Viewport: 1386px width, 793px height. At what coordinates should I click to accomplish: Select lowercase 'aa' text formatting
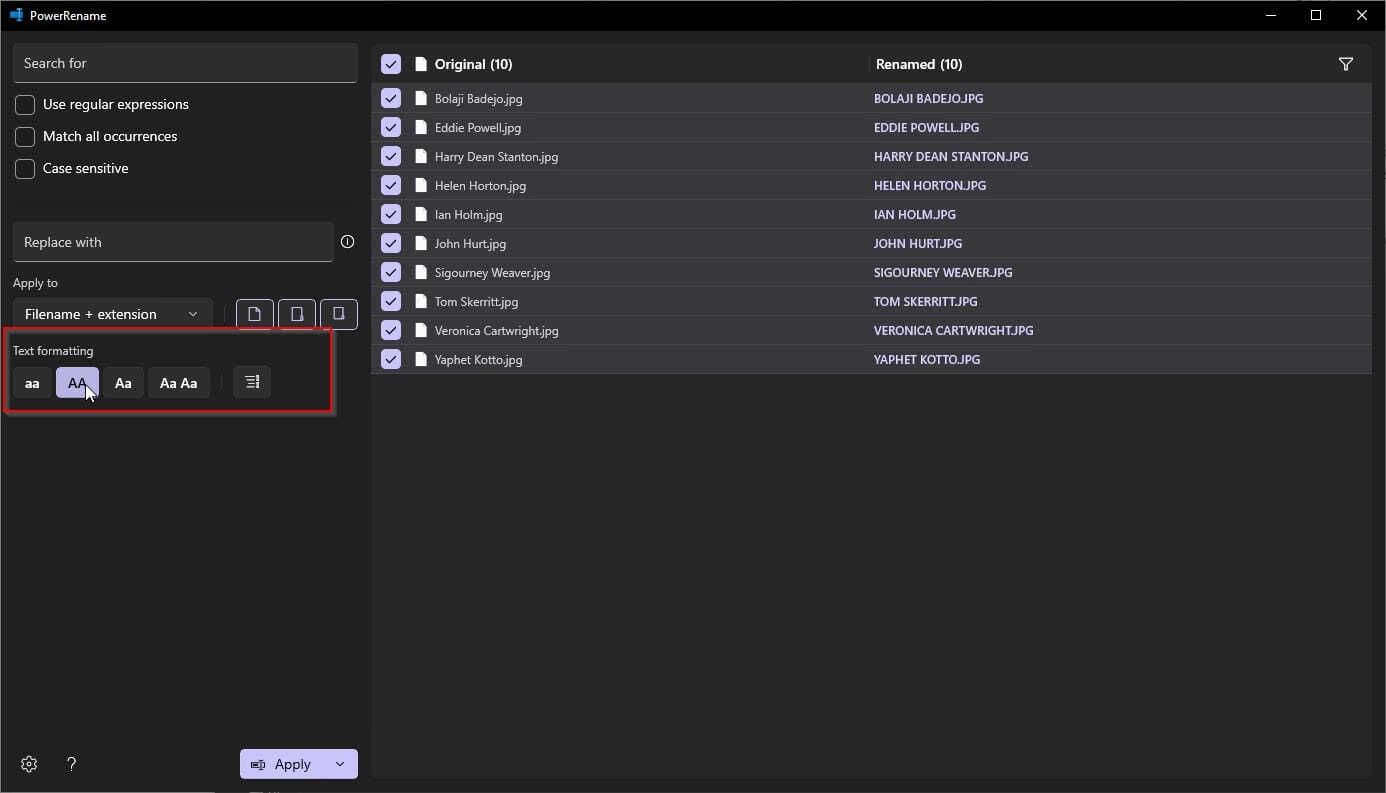pos(32,383)
